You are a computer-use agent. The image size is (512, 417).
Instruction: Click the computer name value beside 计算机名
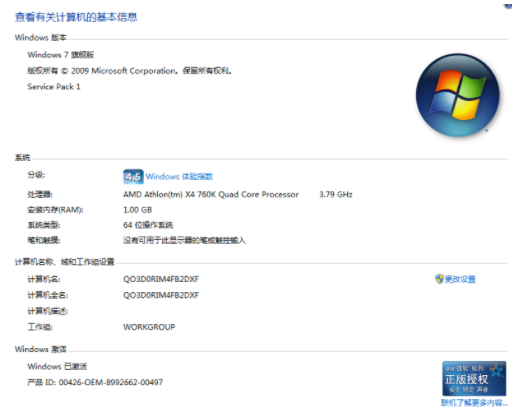click(x=161, y=279)
